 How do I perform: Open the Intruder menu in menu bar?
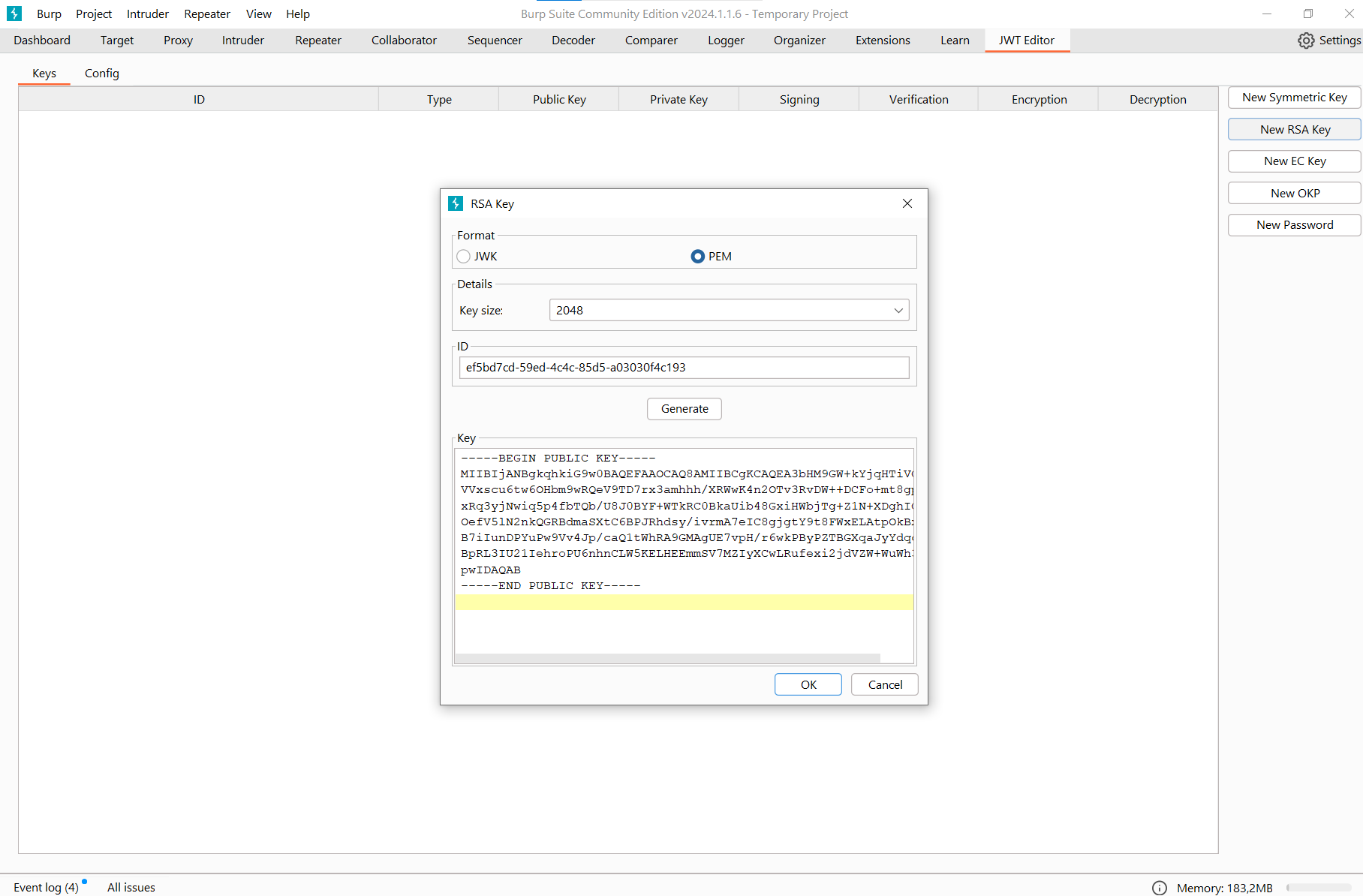coord(148,14)
